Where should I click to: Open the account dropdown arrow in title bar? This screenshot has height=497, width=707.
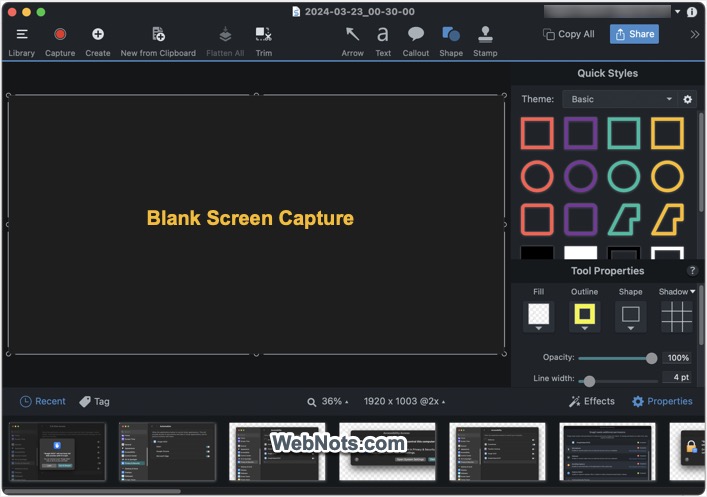(677, 12)
